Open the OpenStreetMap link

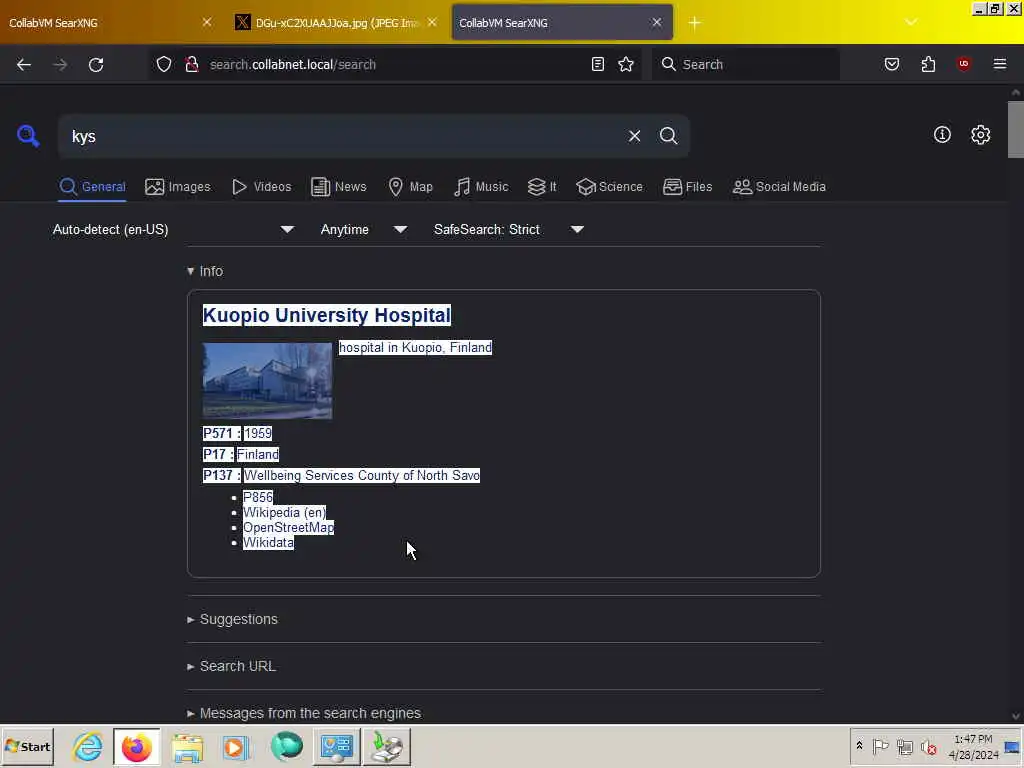(288, 527)
